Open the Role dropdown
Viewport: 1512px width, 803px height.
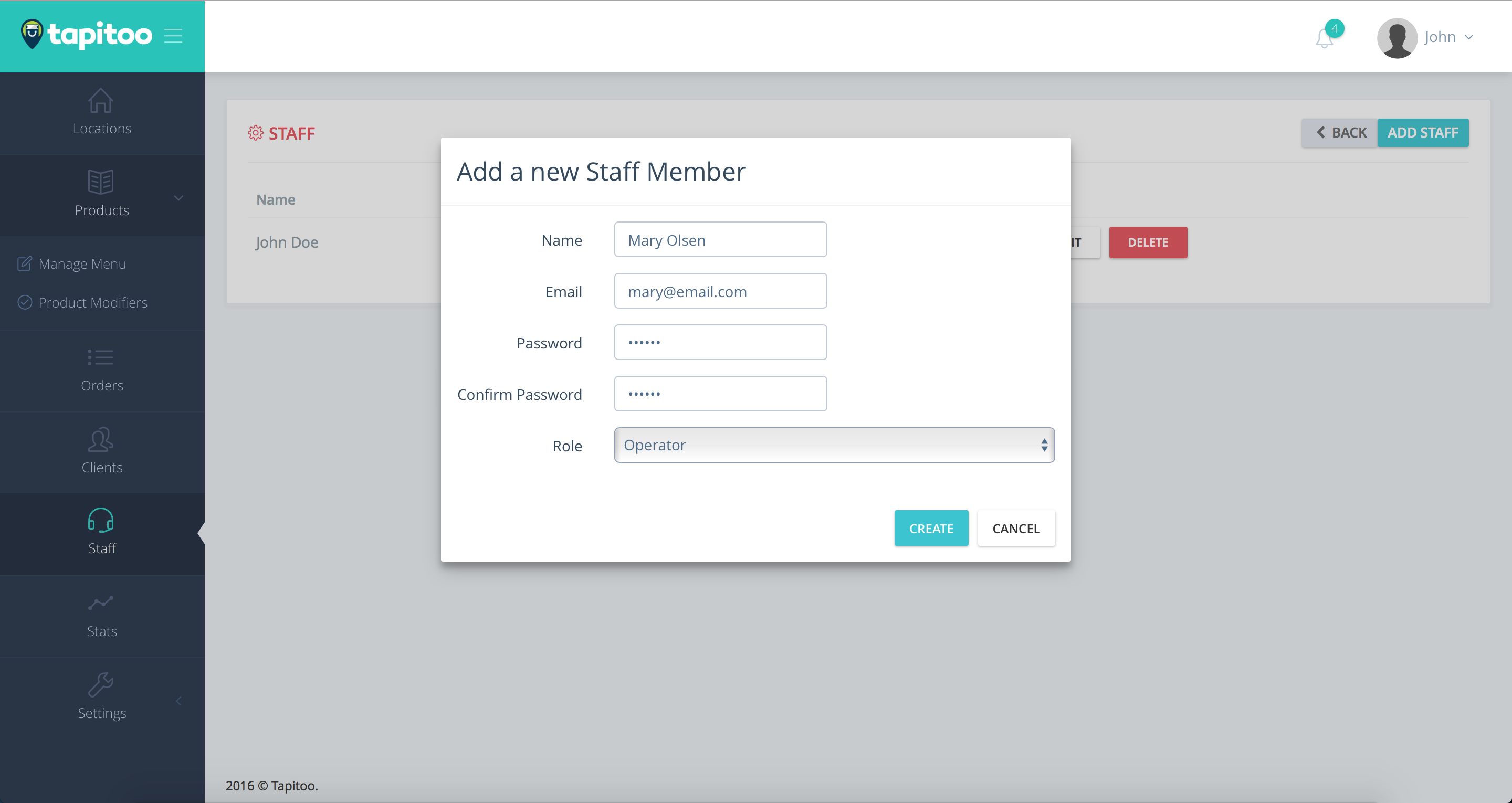pos(834,445)
